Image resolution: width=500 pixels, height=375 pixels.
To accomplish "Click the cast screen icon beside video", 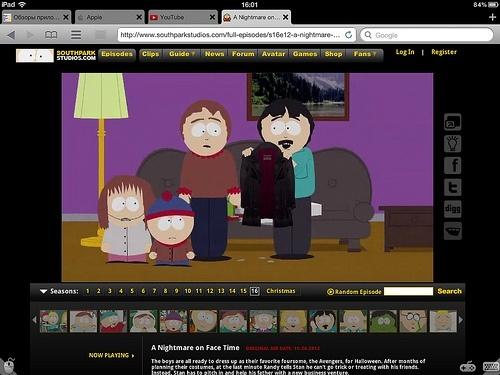I will click(x=453, y=122).
